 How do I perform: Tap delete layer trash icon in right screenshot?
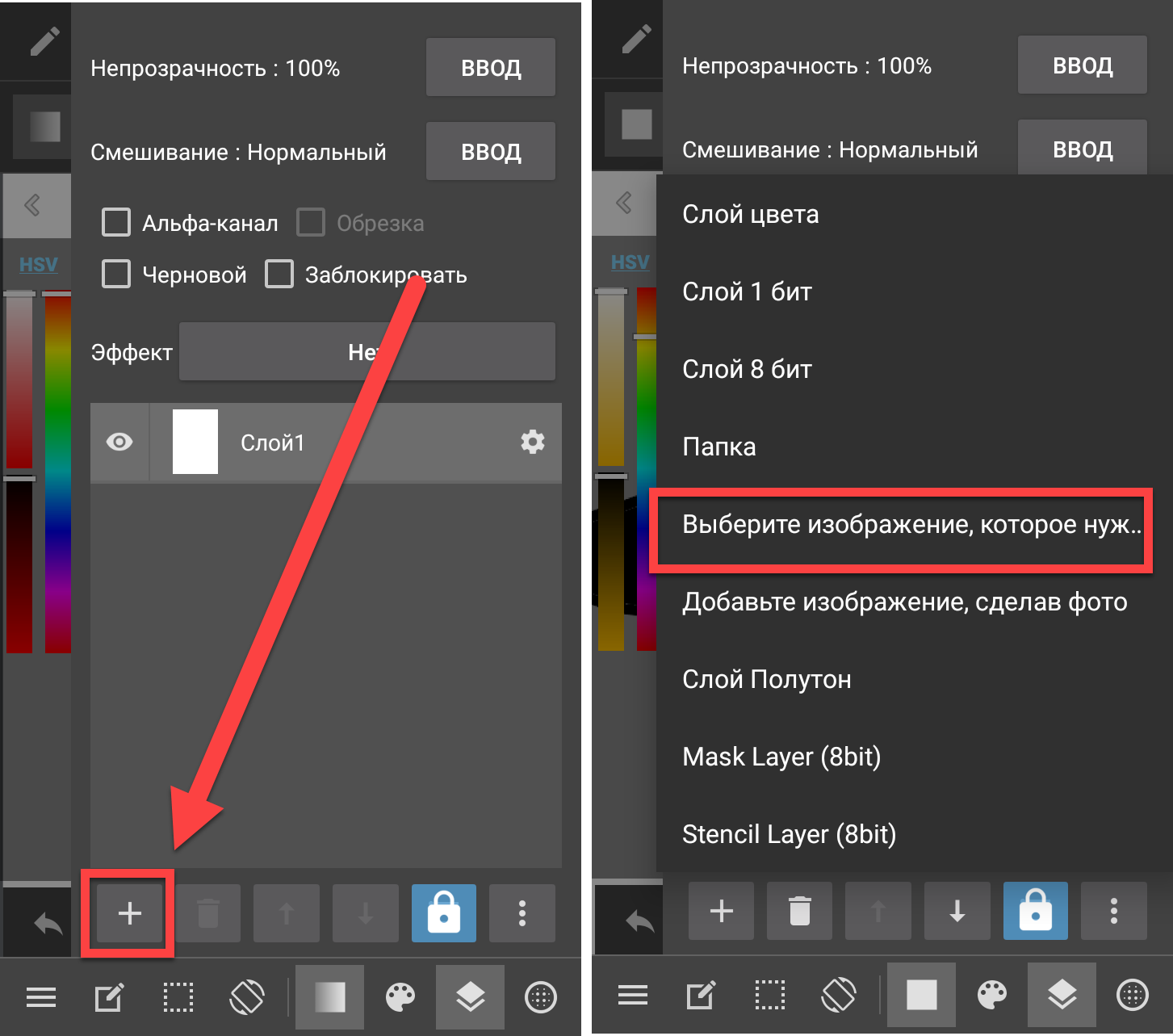click(x=800, y=911)
